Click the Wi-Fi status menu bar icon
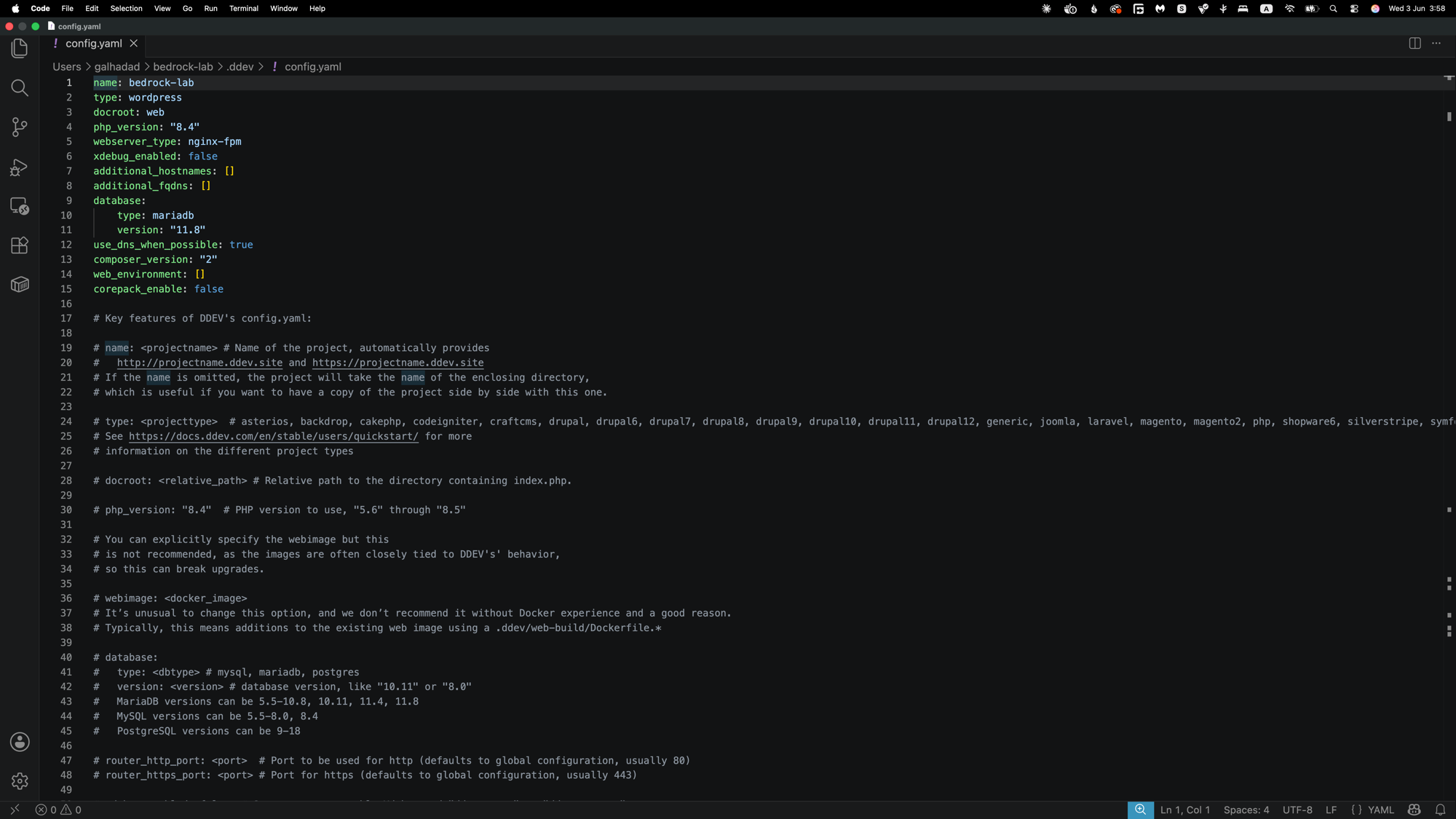 1289,9
